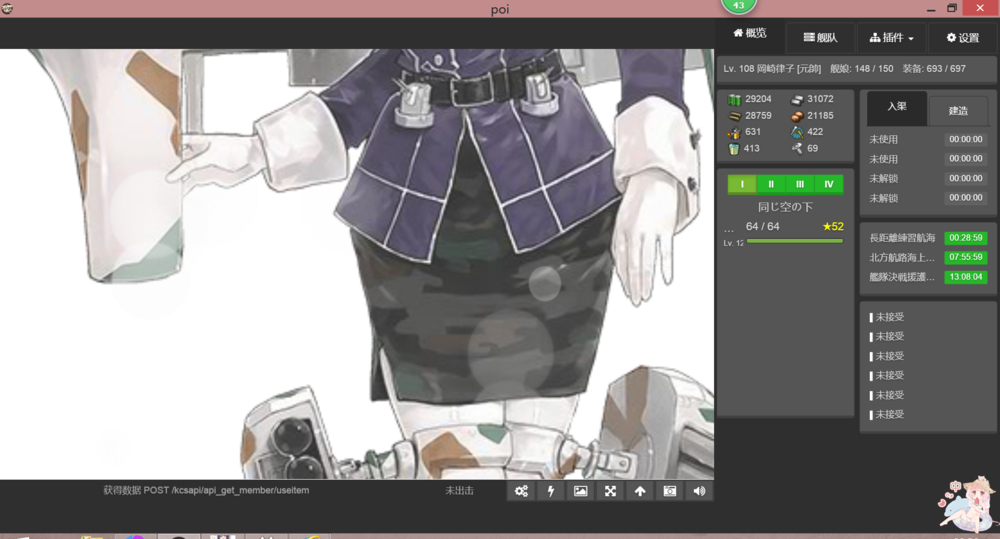Viewport: 1000px width, 539px height.
Task: Click the lightning bolt icon in the bottom toolbar
Action: tap(551, 491)
